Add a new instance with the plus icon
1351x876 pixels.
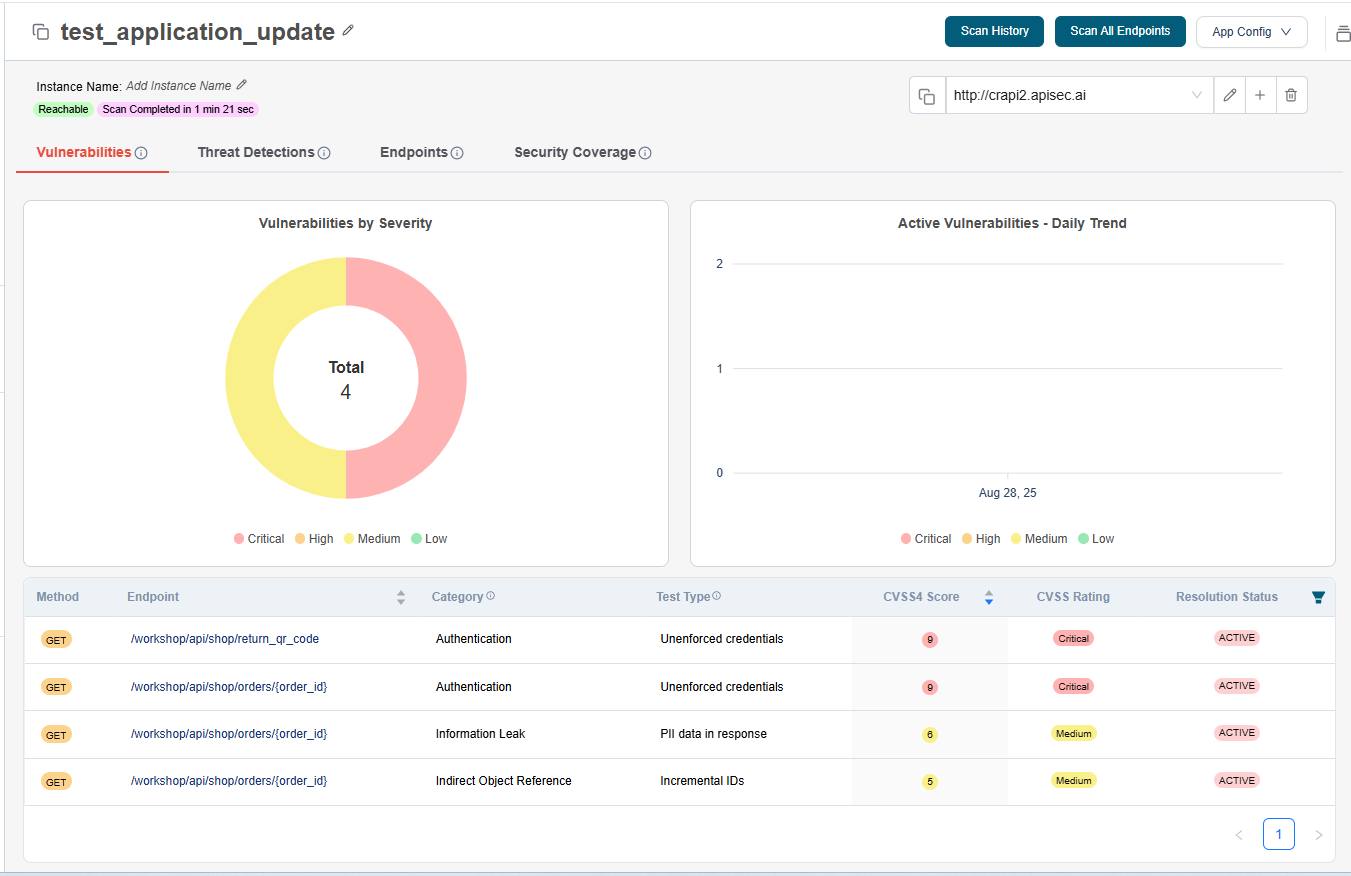(x=1260, y=95)
